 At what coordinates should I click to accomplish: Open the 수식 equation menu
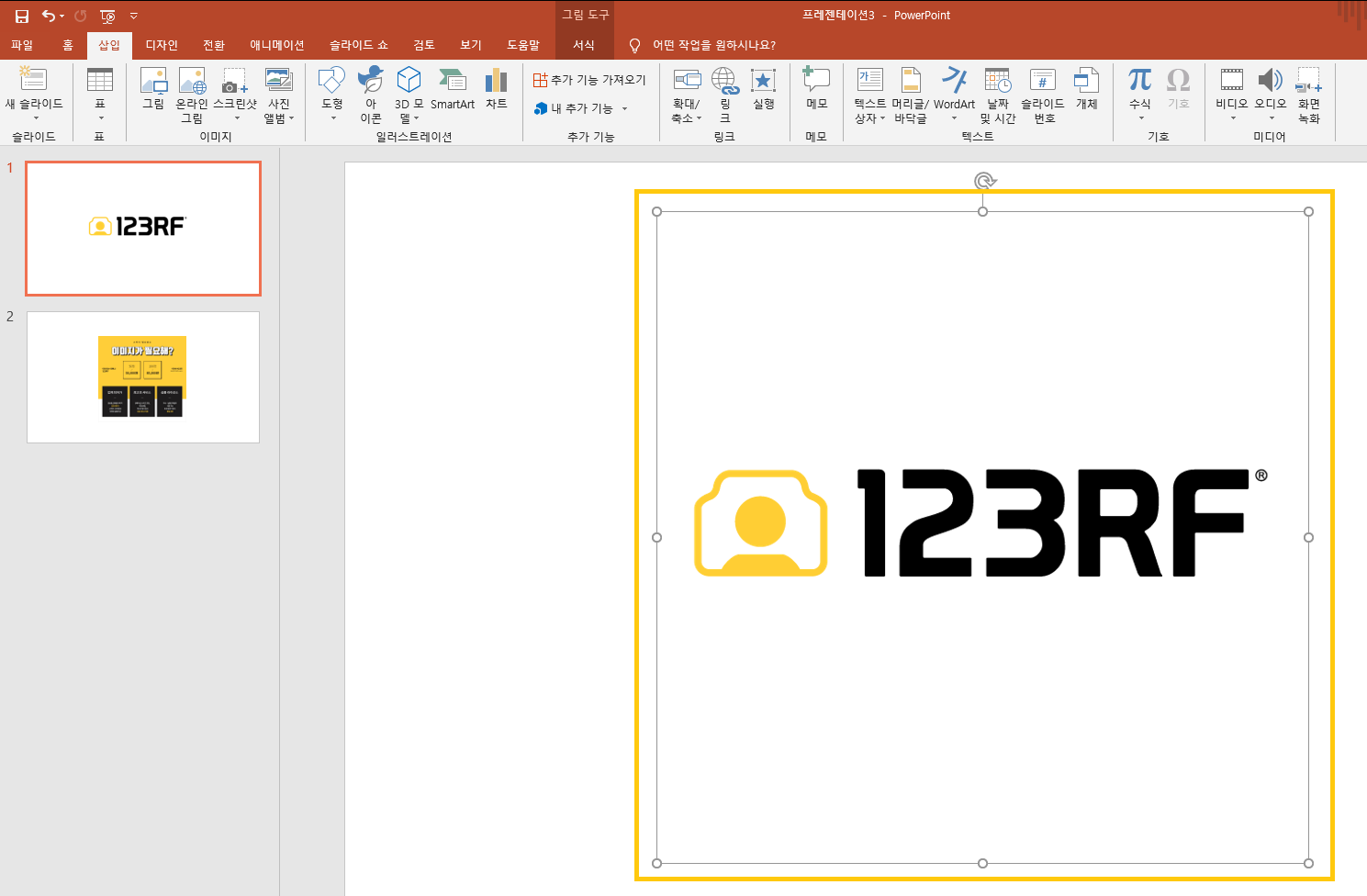[x=1140, y=95]
